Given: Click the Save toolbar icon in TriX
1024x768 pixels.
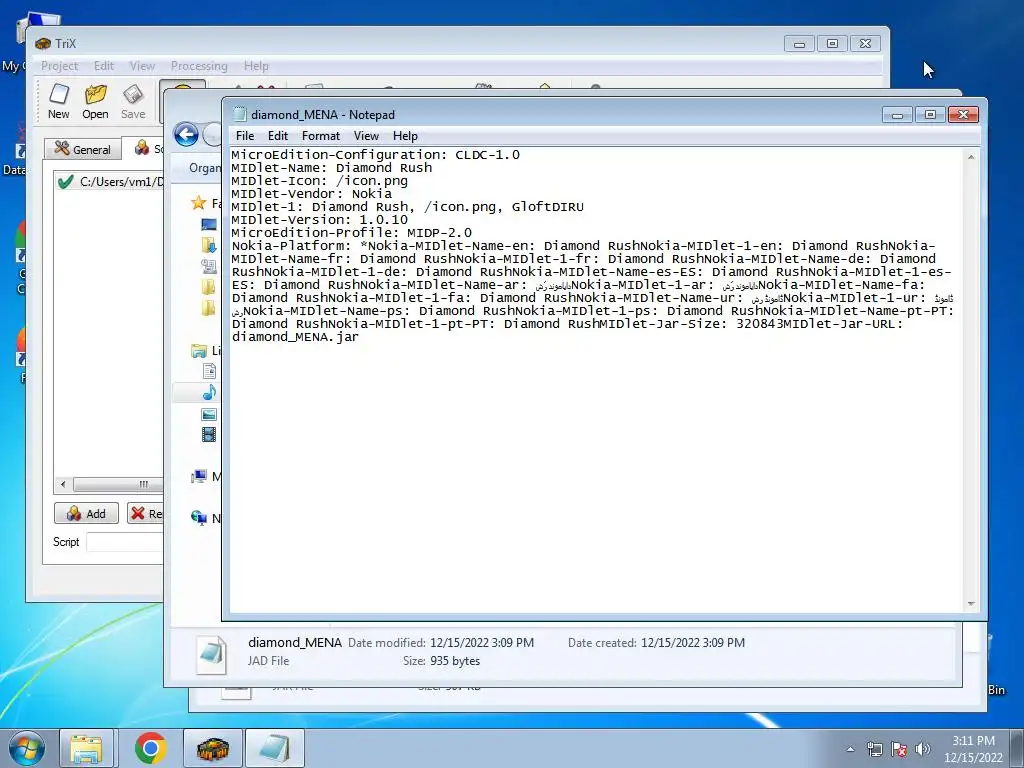Looking at the screenshot, I should pos(133,101).
